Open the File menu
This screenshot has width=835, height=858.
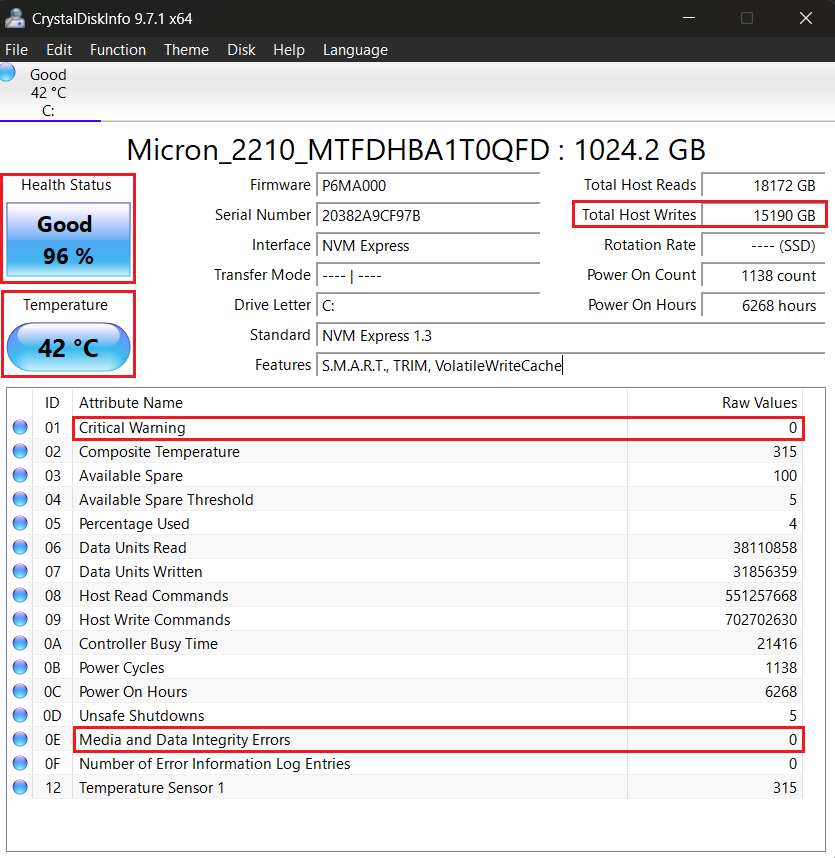point(16,50)
